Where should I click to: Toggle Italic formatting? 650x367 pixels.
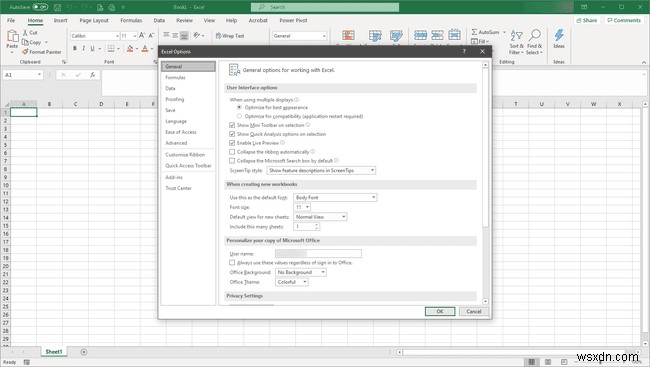click(x=84, y=49)
